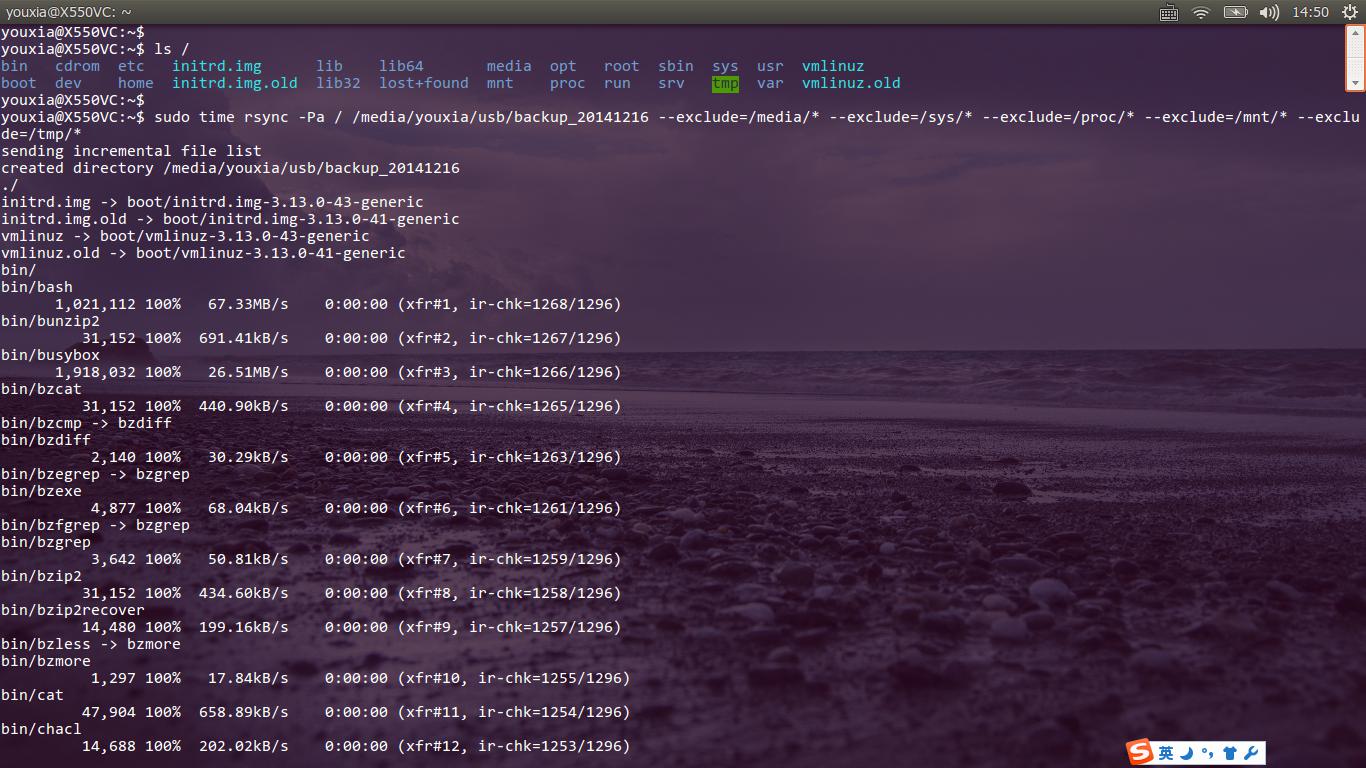Open the Sogou skin shirt icon

[x=1230, y=753]
